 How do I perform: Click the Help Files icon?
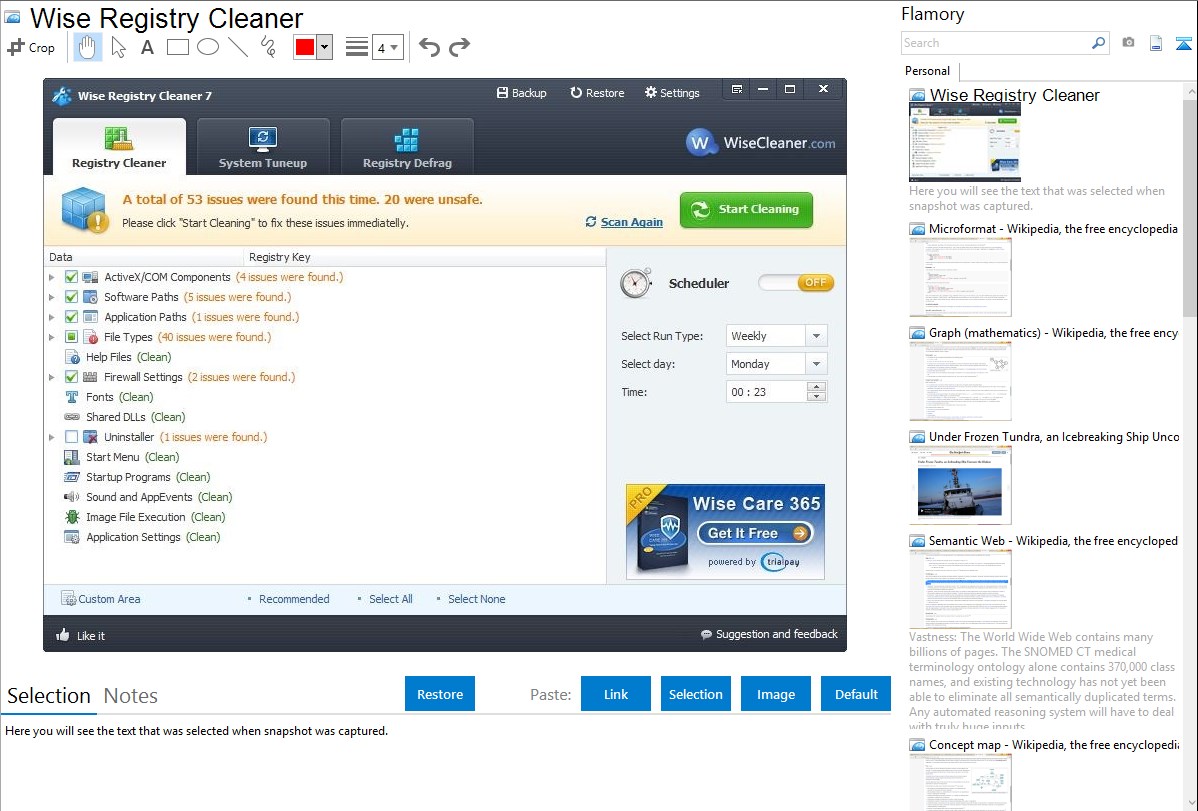point(72,357)
